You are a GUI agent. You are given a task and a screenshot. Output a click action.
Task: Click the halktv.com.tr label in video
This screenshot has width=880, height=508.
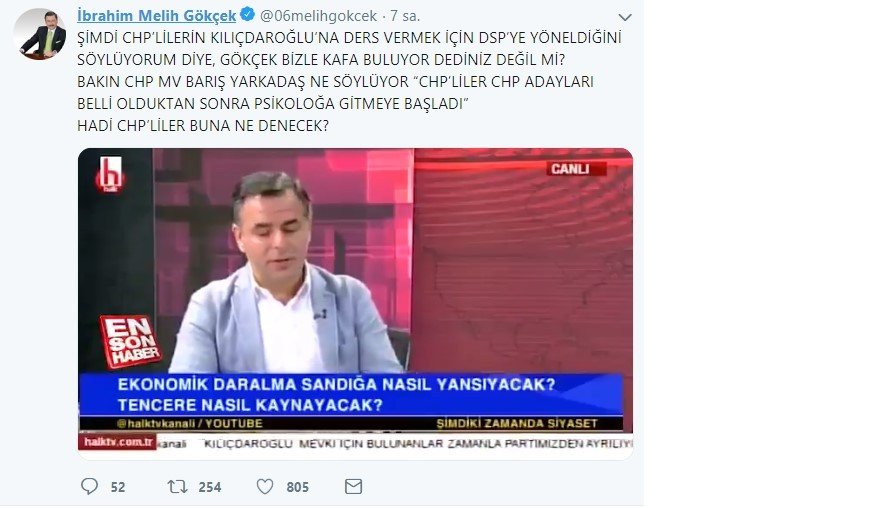[117, 442]
